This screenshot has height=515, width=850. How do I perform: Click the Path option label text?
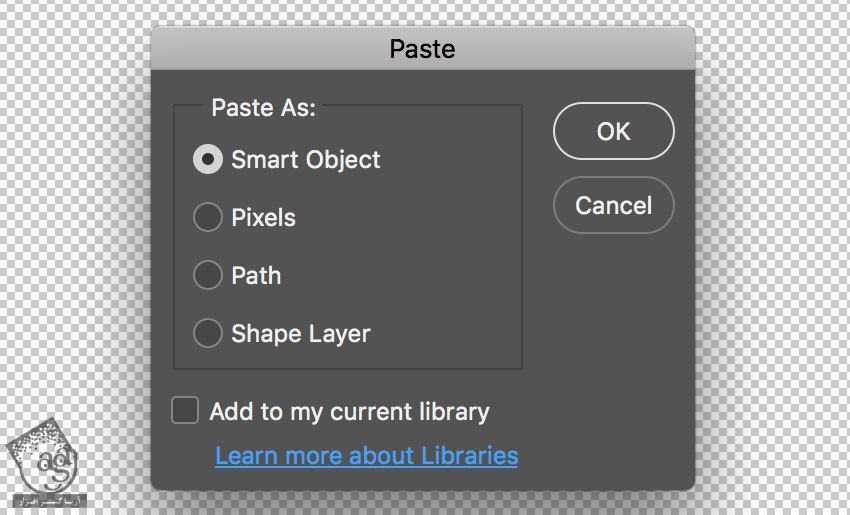point(256,275)
